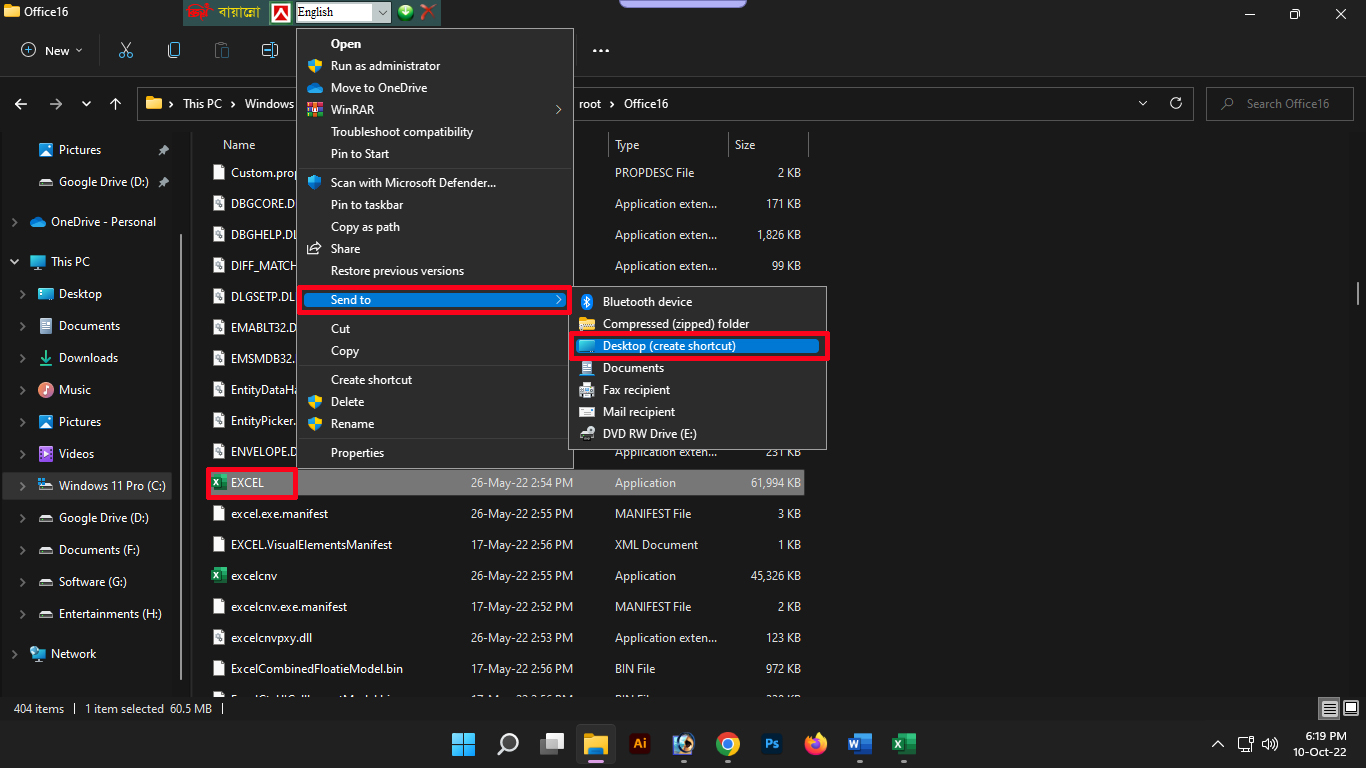Go back using the back arrow
Viewport: 1366px width, 768px height.
[22, 103]
